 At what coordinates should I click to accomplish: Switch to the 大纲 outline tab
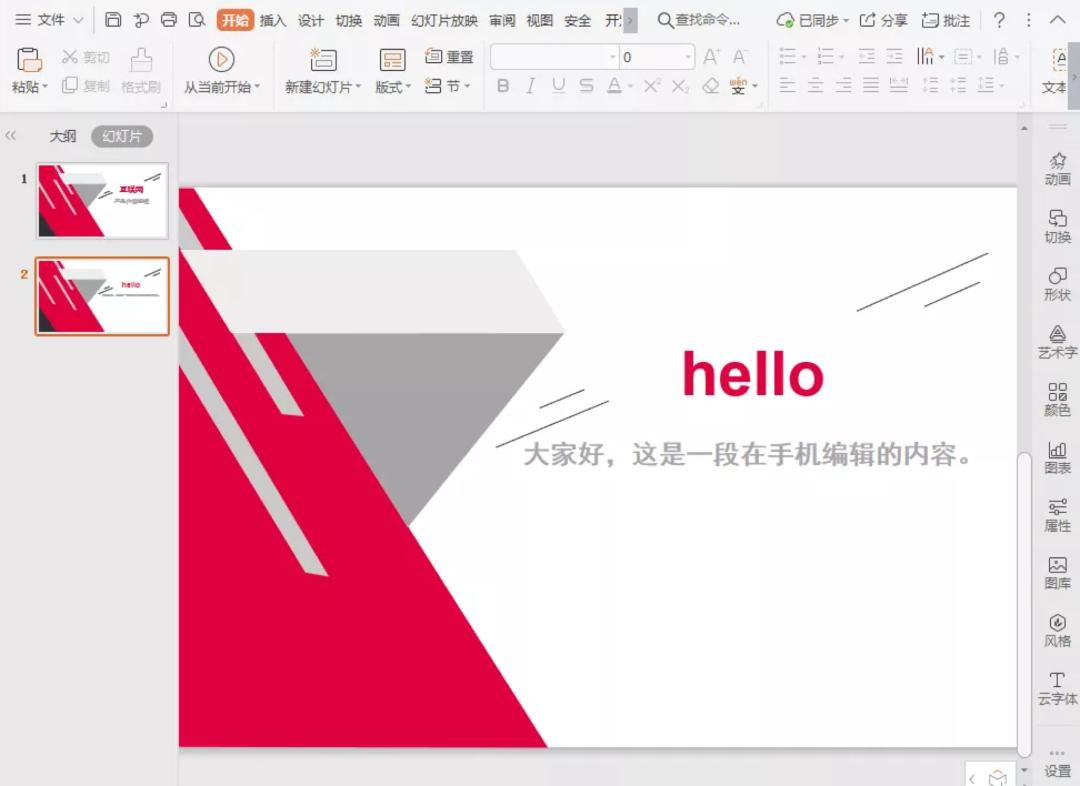pos(63,136)
